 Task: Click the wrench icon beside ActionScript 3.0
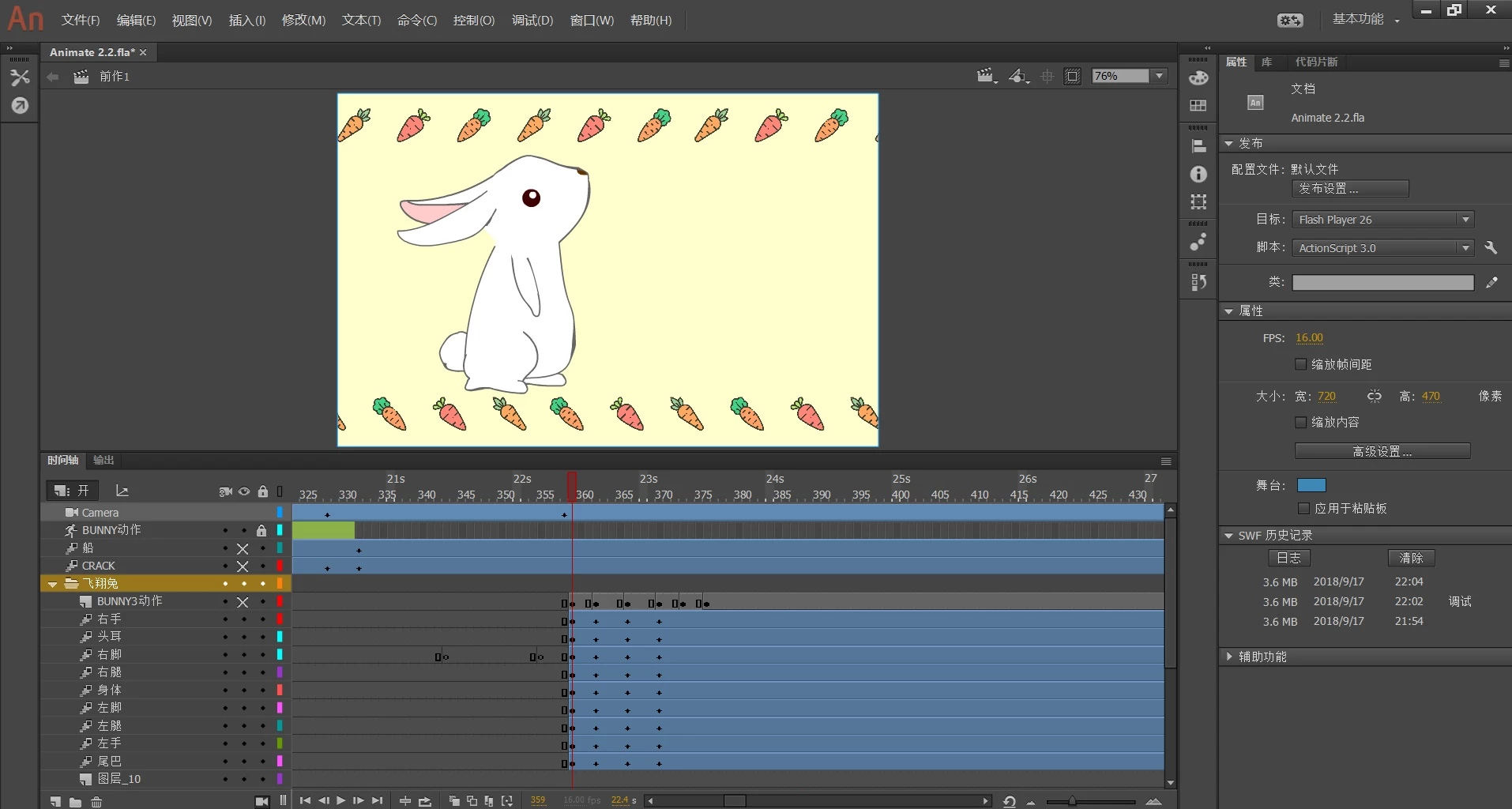[1491, 248]
